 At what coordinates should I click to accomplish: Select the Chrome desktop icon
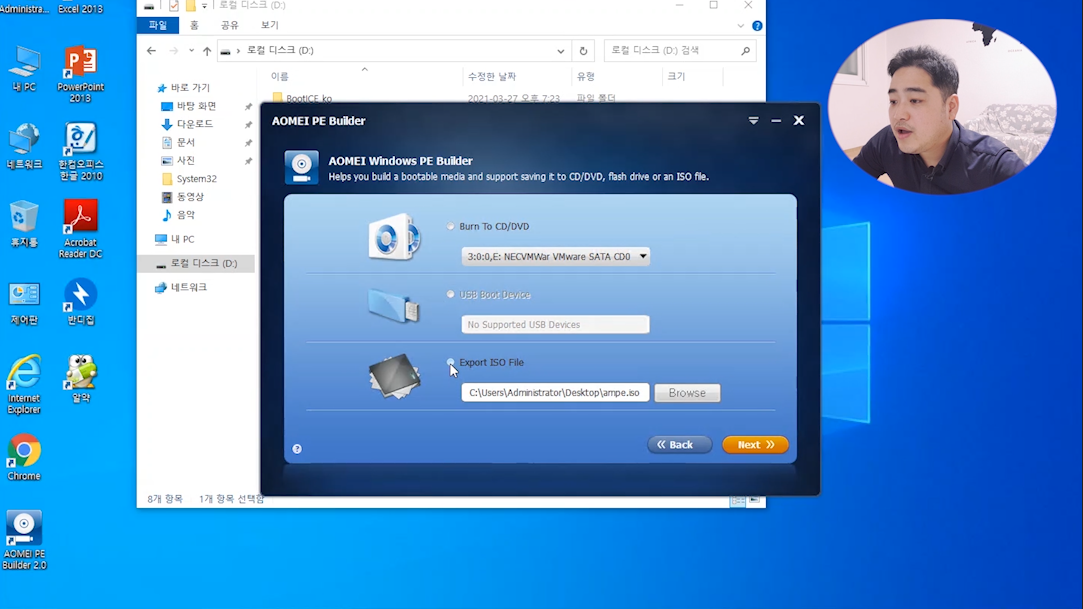pos(24,458)
